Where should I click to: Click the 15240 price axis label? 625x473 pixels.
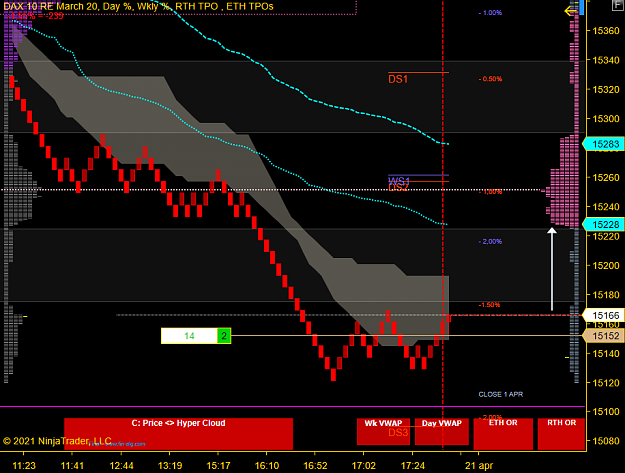(x=606, y=207)
